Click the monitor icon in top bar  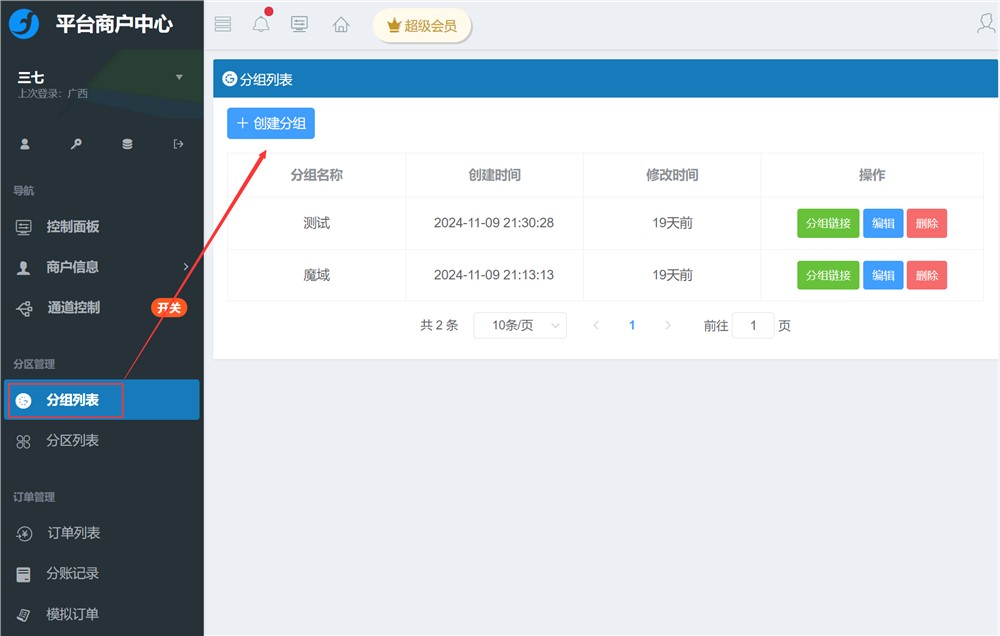coord(299,25)
